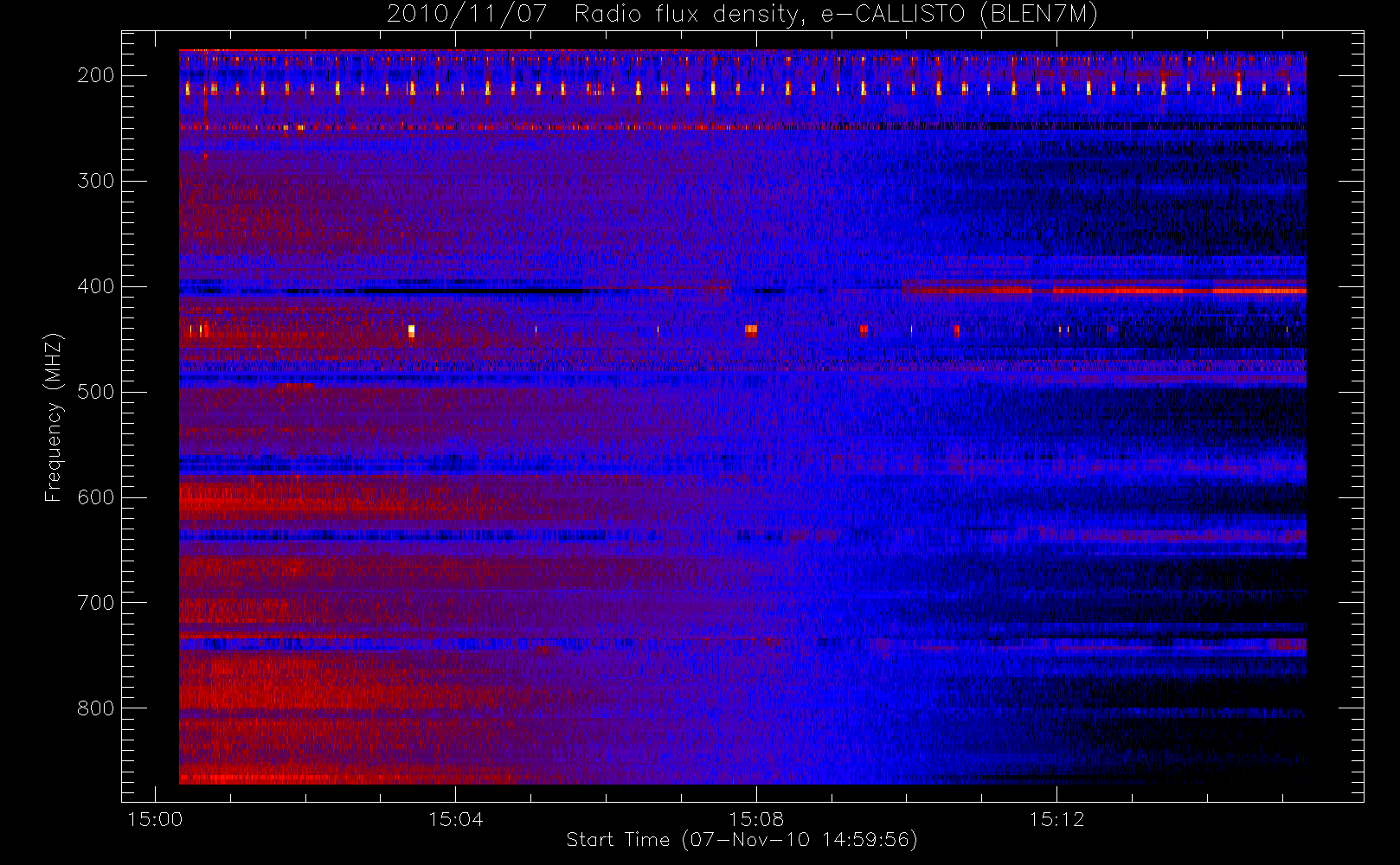Select the 300 frequency tick label

96,181
